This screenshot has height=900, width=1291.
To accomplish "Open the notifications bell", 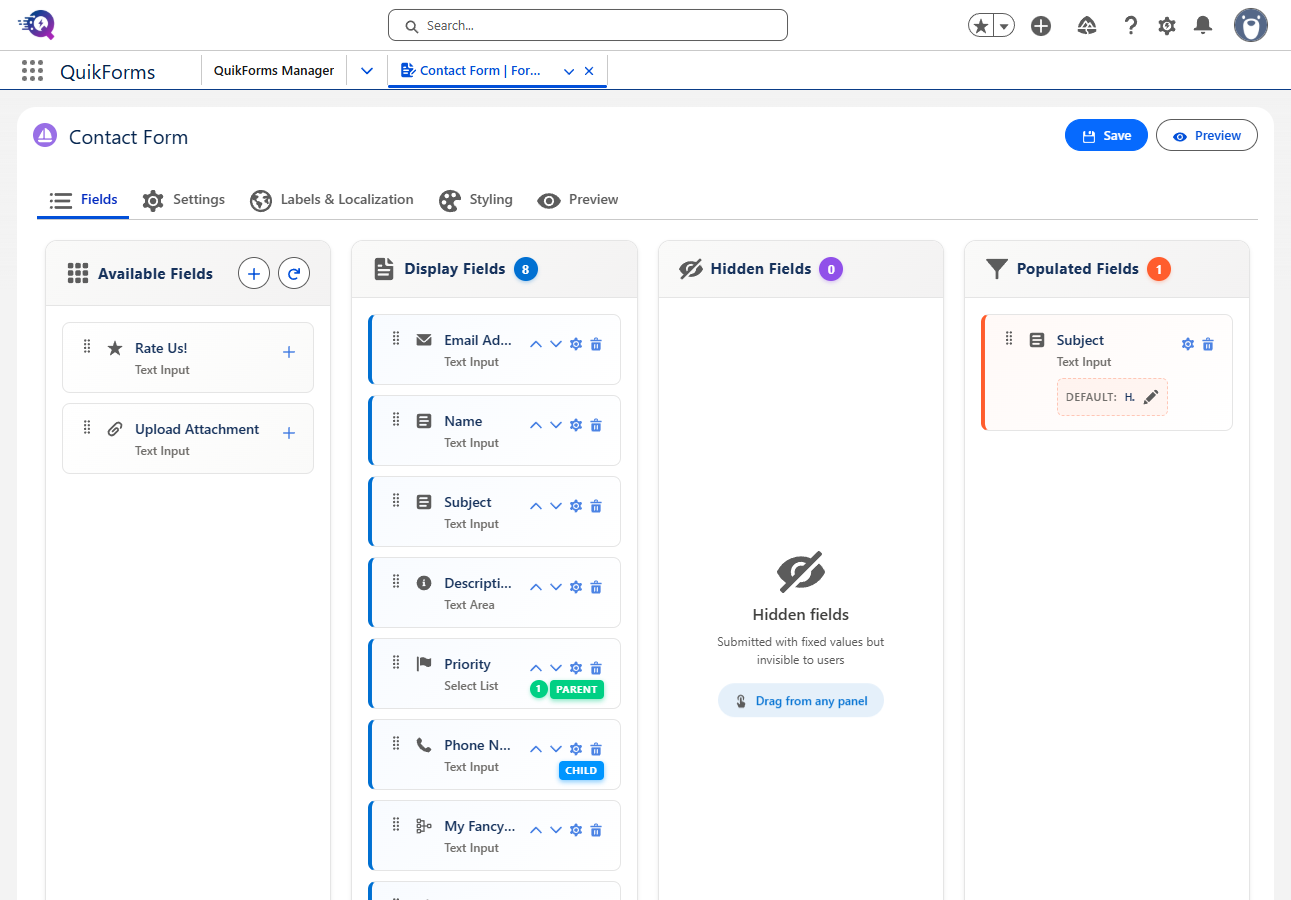I will (x=1203, y=25).
